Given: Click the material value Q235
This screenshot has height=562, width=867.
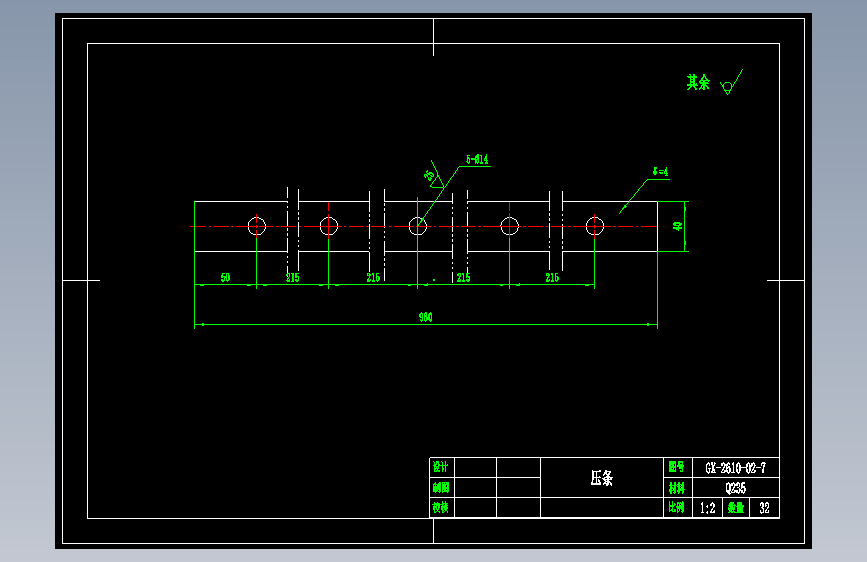Looking at the screenshot, I should [x=735, y=488].
